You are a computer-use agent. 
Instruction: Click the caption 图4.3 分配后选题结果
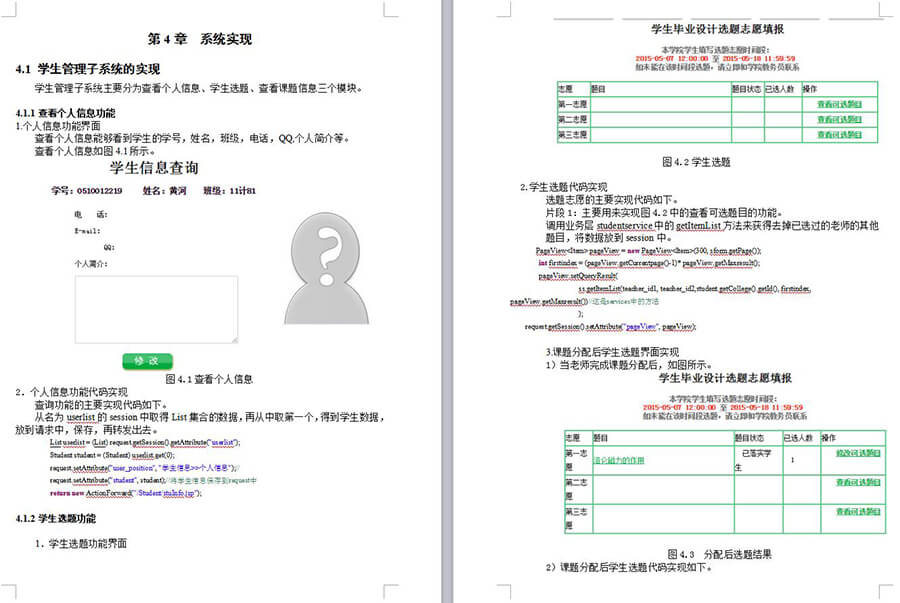(x=720, y=554)
